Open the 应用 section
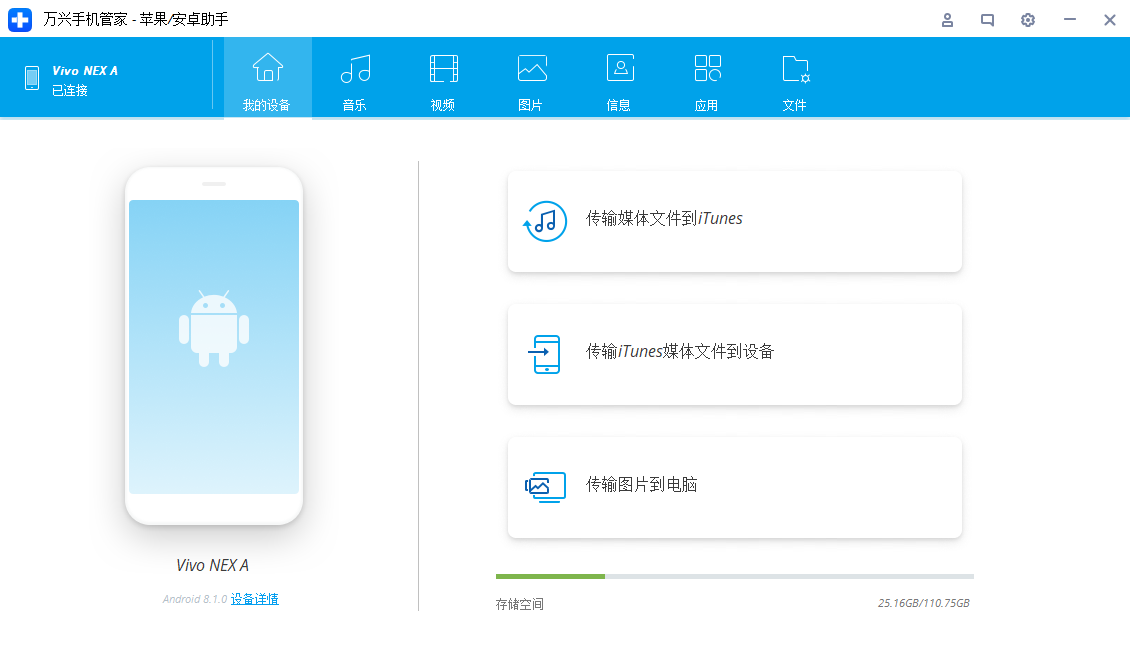This screenshot has width=1130, height=666. tap(707, 80)
